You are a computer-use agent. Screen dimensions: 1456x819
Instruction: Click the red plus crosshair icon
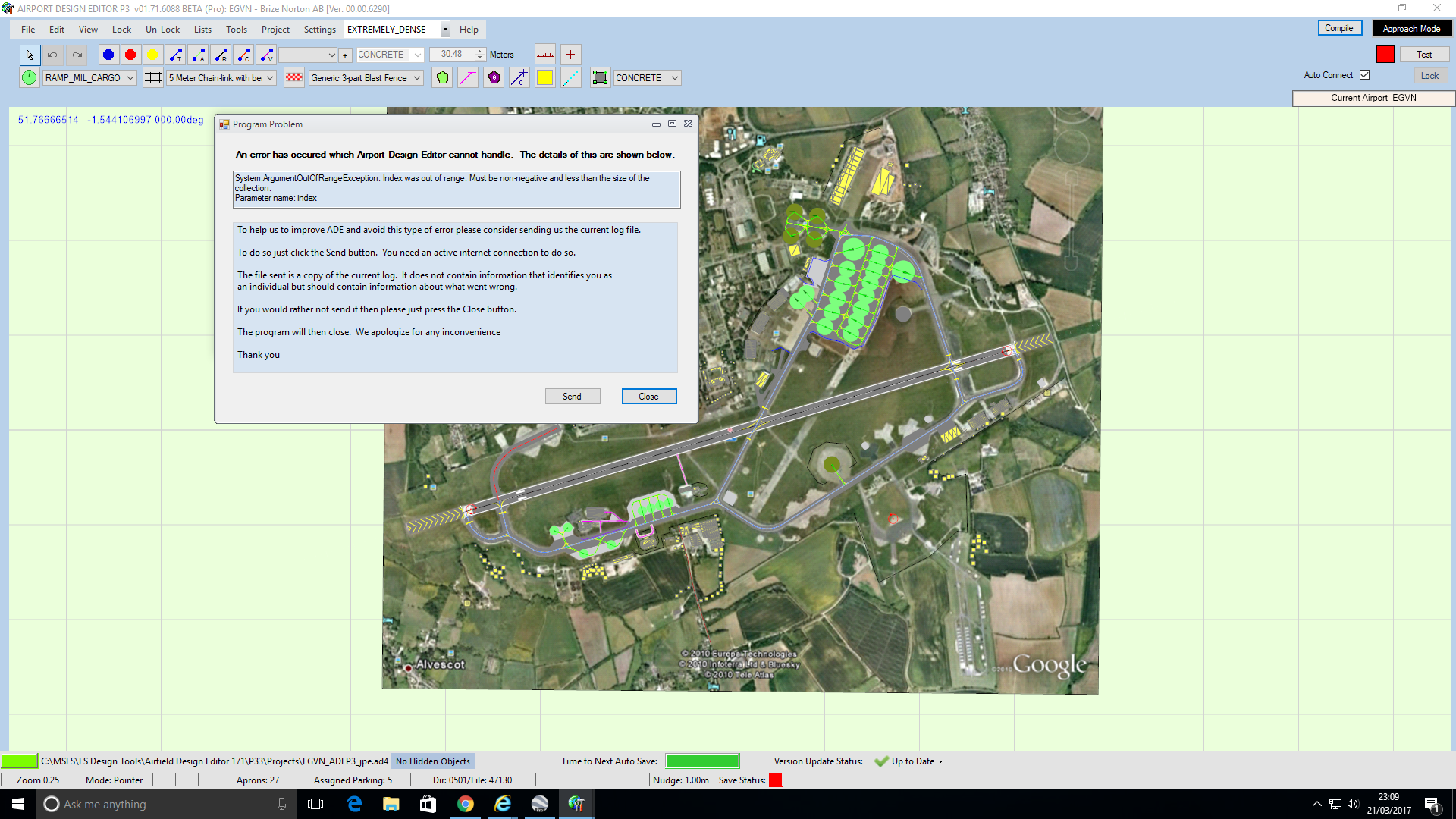pyautogui.click(x=570, y=55)
